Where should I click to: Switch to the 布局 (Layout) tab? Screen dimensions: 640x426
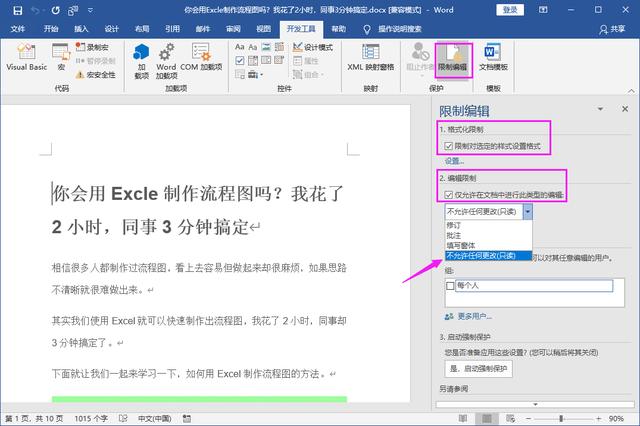(x=142, y=29)
